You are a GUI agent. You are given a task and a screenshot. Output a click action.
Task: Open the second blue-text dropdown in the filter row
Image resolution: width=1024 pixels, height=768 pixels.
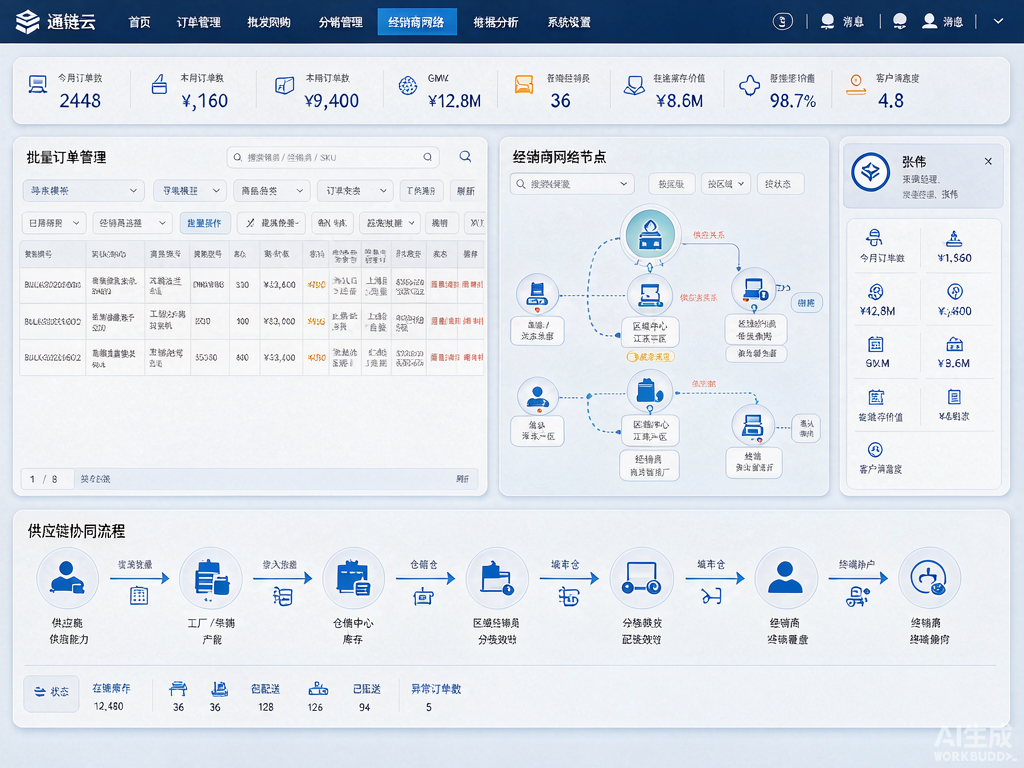coord(190,191)
